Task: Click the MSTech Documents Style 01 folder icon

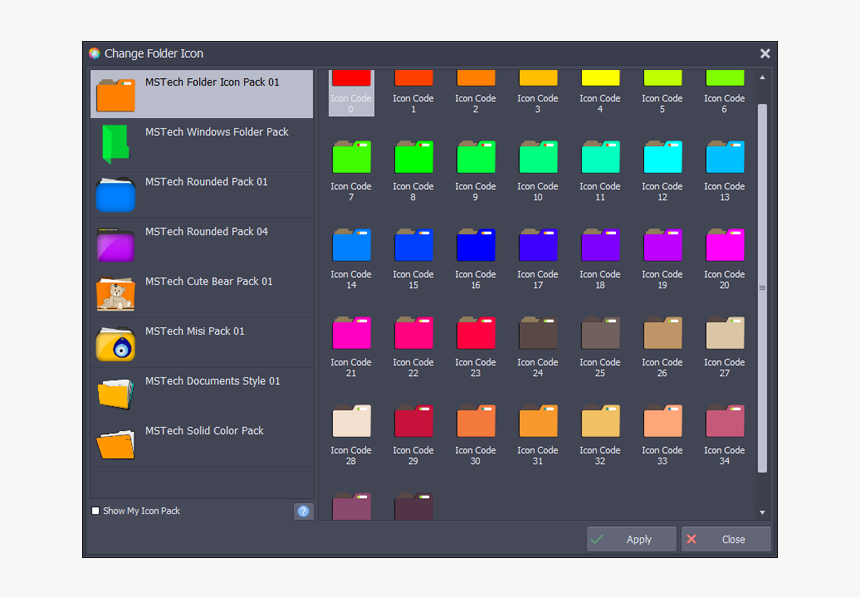Action: 115,392
